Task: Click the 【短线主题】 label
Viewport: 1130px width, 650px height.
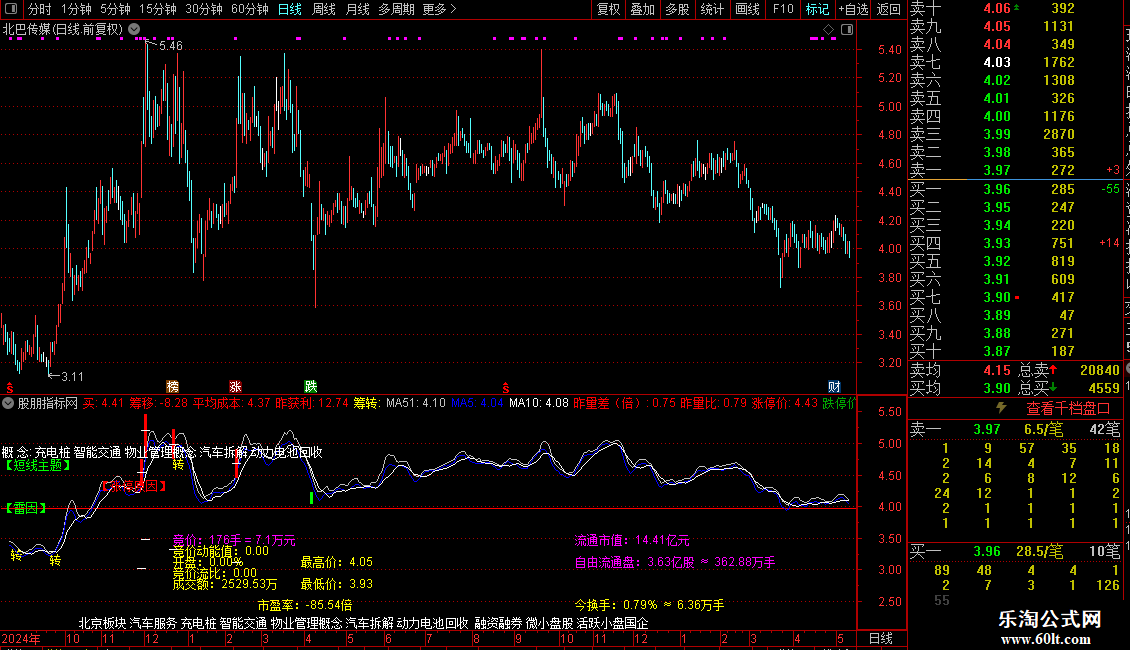Action: coord(37,466)
